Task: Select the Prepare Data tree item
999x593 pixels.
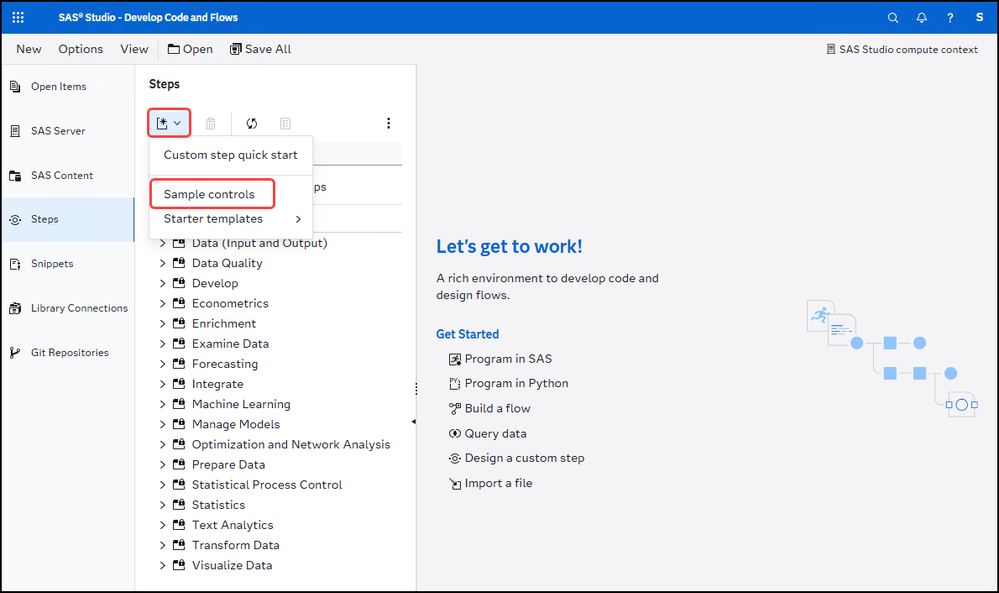Action: (228, 464)
